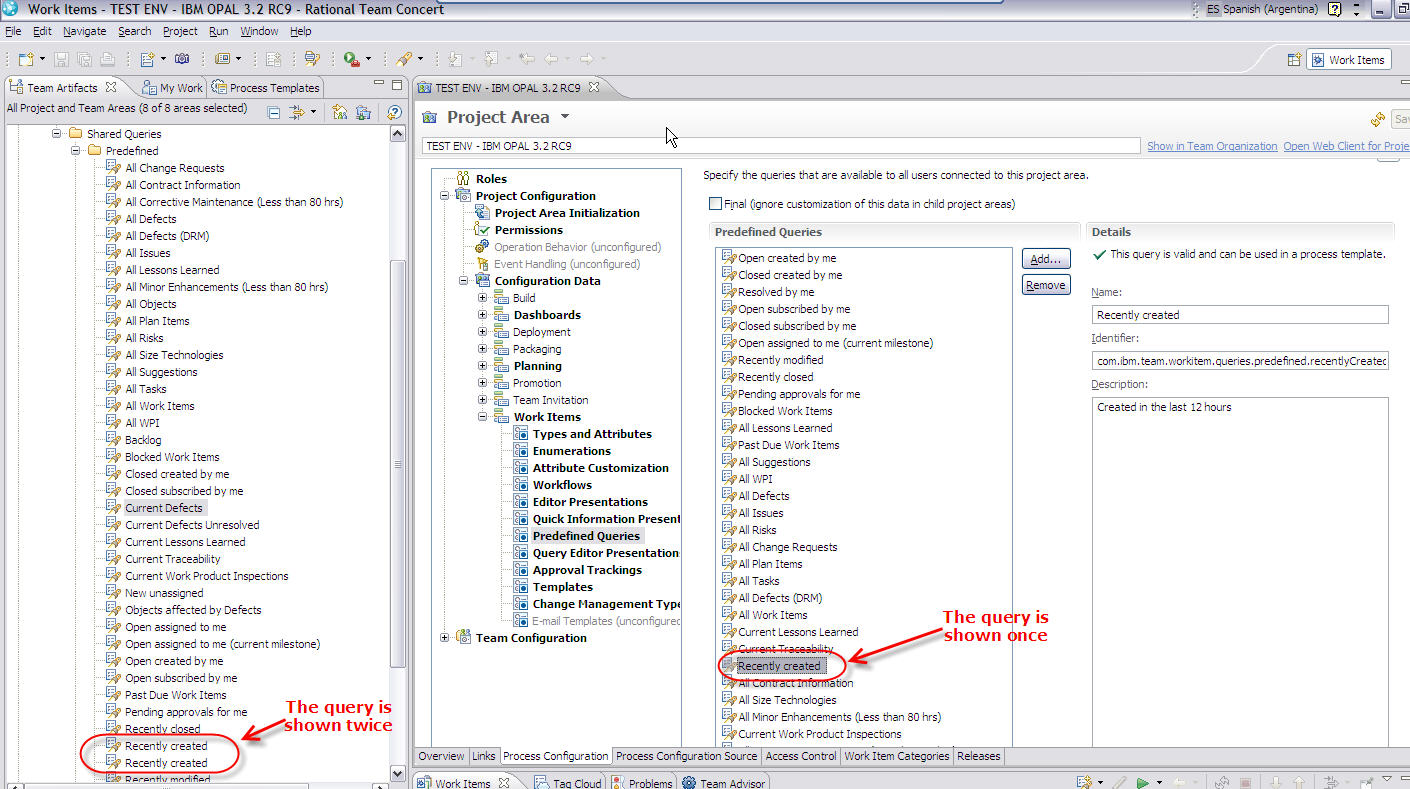Collapse the Project Configuration node
This screenshot has width=1410, height=789.
pyautogui.click(x=445, y=196)
